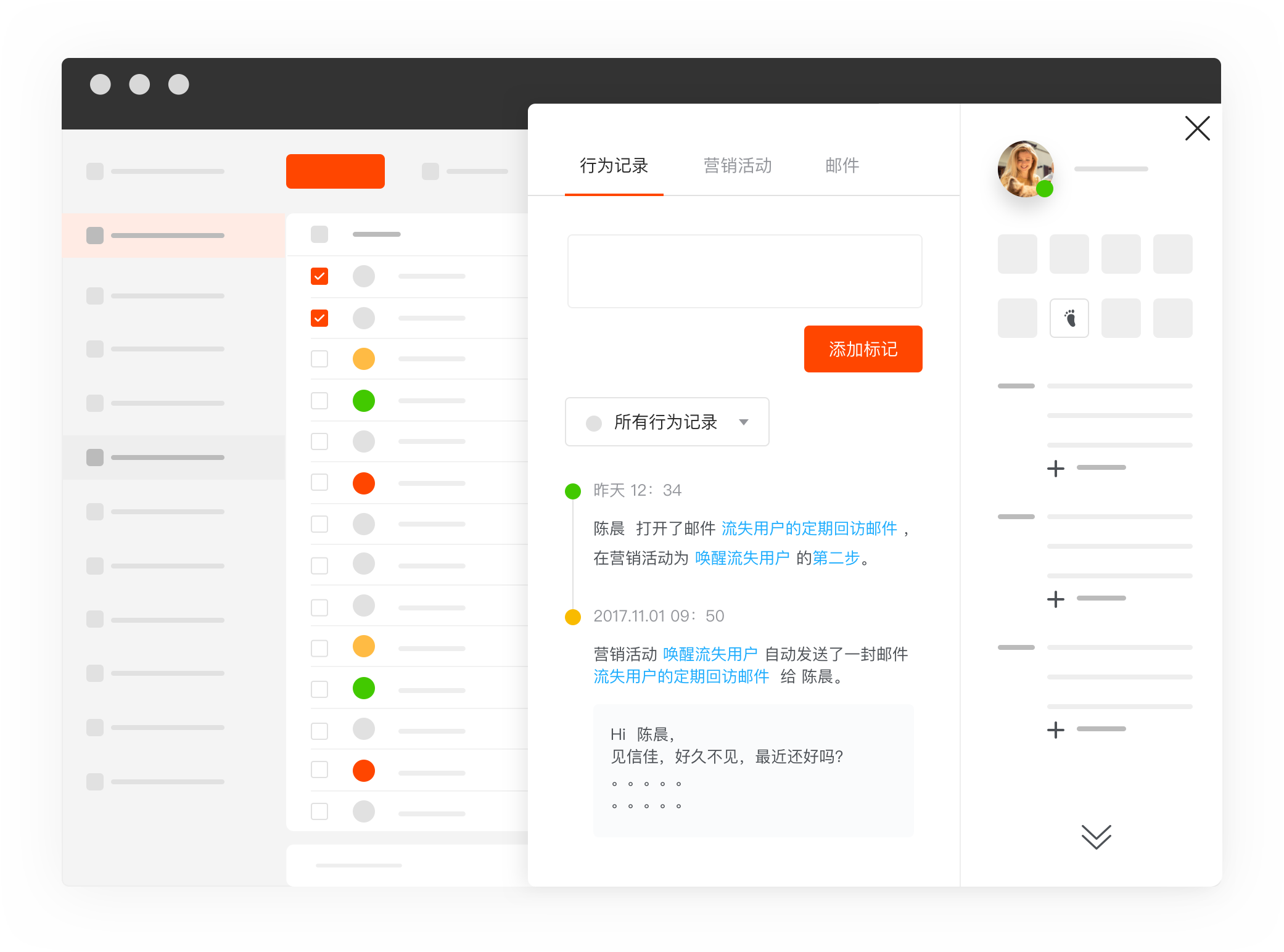Toggle the select-all header checkbox
1284x952 pixels.
click(319, 234)
